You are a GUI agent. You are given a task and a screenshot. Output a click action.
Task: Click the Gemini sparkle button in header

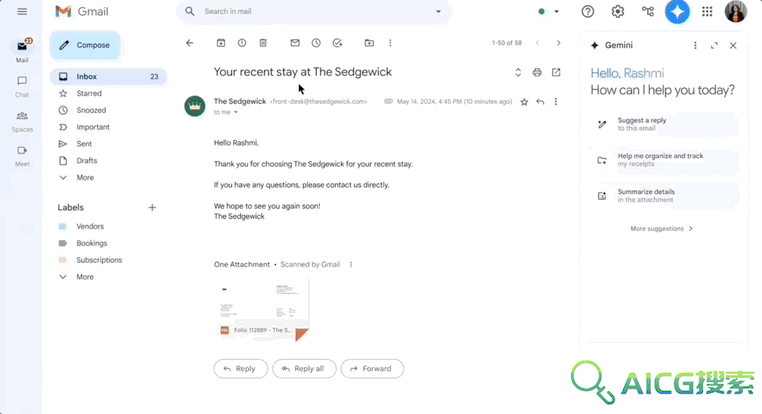click(677, 11)
